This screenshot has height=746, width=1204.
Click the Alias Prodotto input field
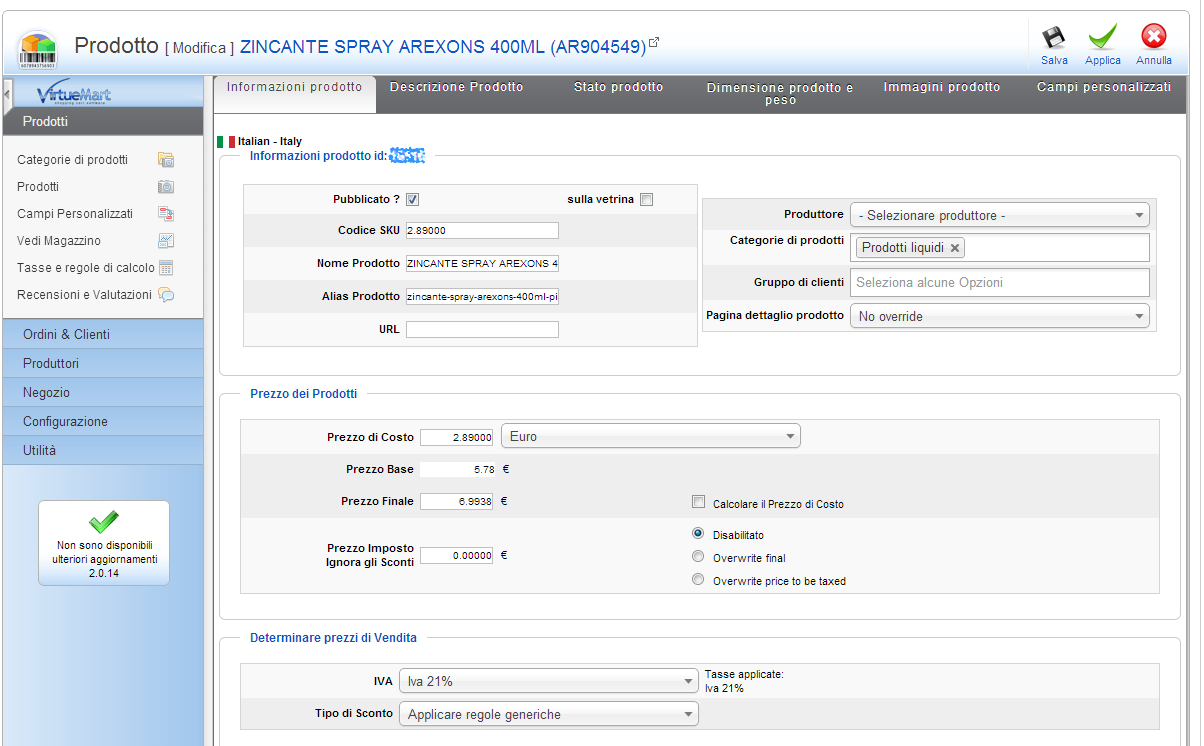[x=482, y=296]
